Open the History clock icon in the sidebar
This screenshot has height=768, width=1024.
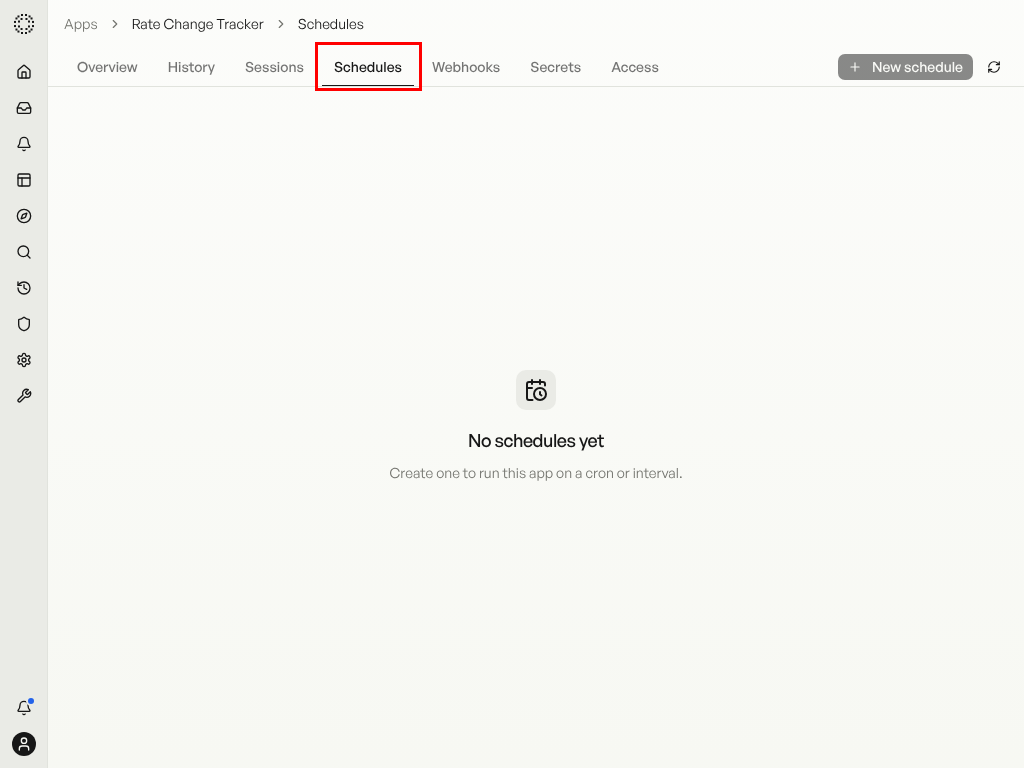[24, 288]
